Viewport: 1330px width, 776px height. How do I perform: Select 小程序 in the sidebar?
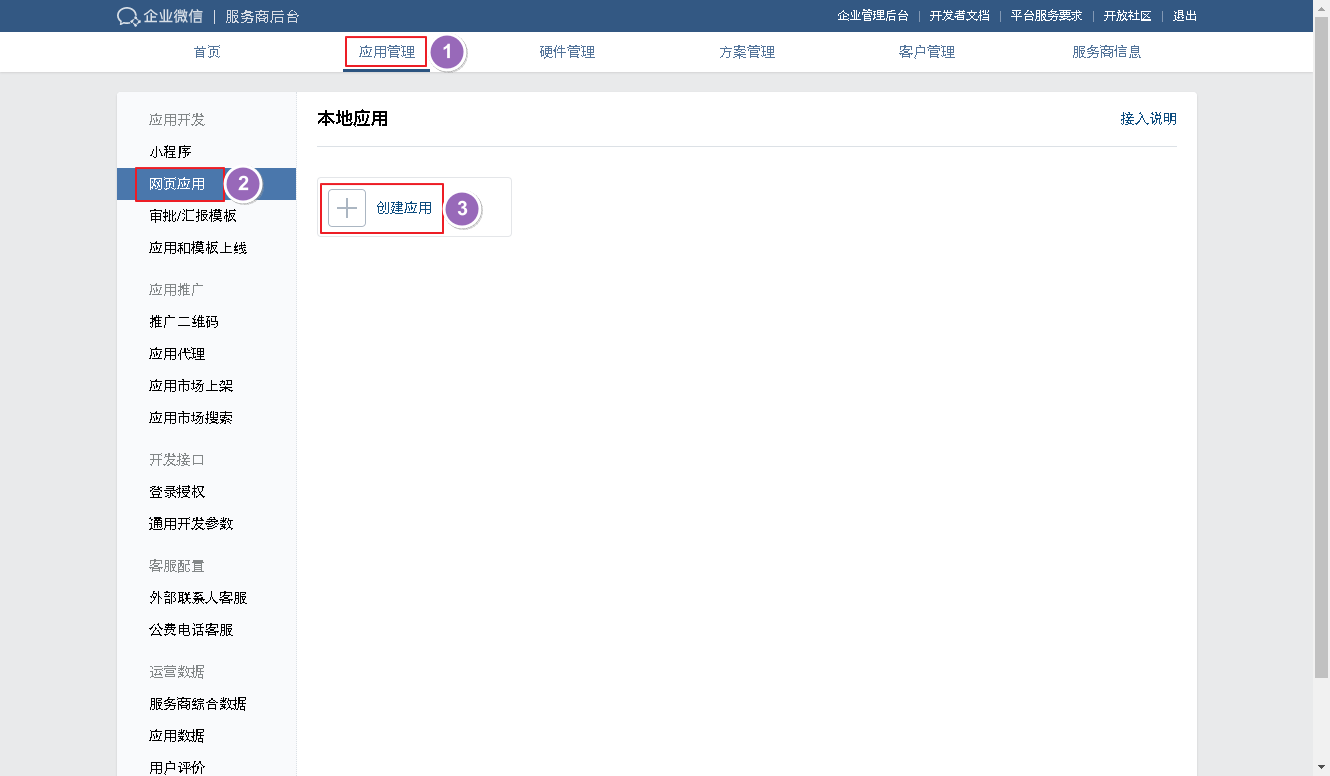[170, 152]
